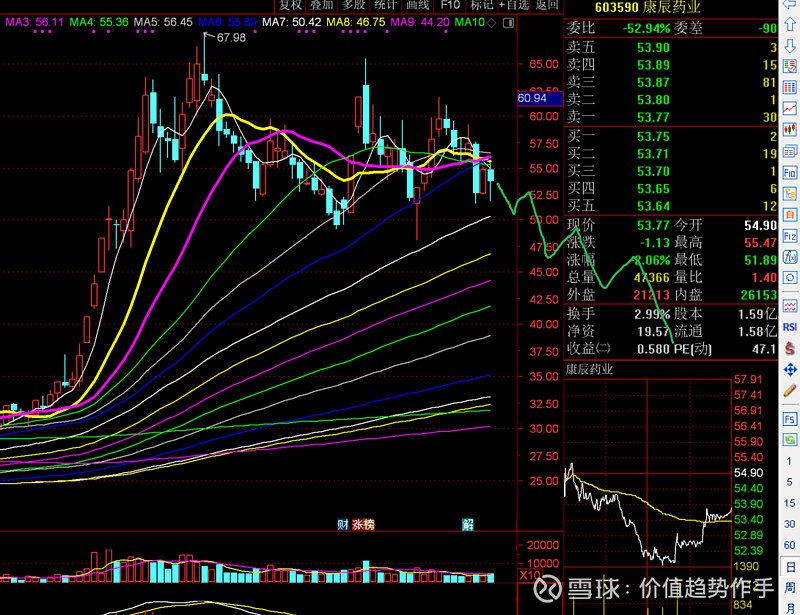Viewport: 800px width, 615px height.
Task: Click the blue circle icon in right toolbar
Action: [790, 278]
